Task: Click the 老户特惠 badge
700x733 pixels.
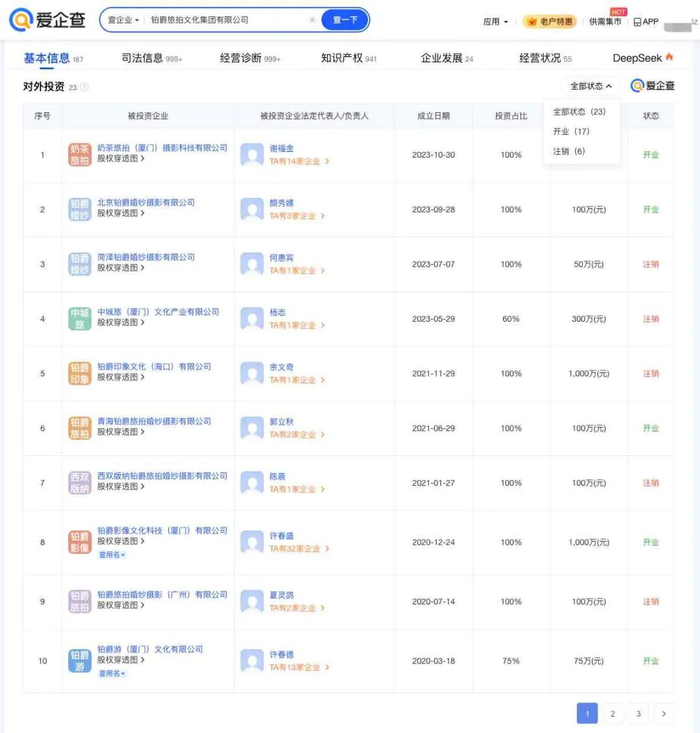Action: click(549, 22)
